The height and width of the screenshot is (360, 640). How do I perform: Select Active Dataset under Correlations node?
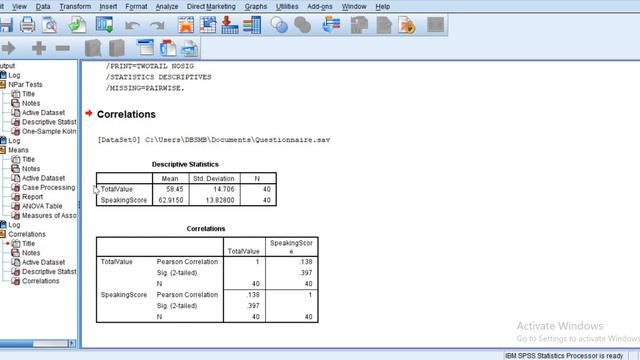[x=43, y=262]
